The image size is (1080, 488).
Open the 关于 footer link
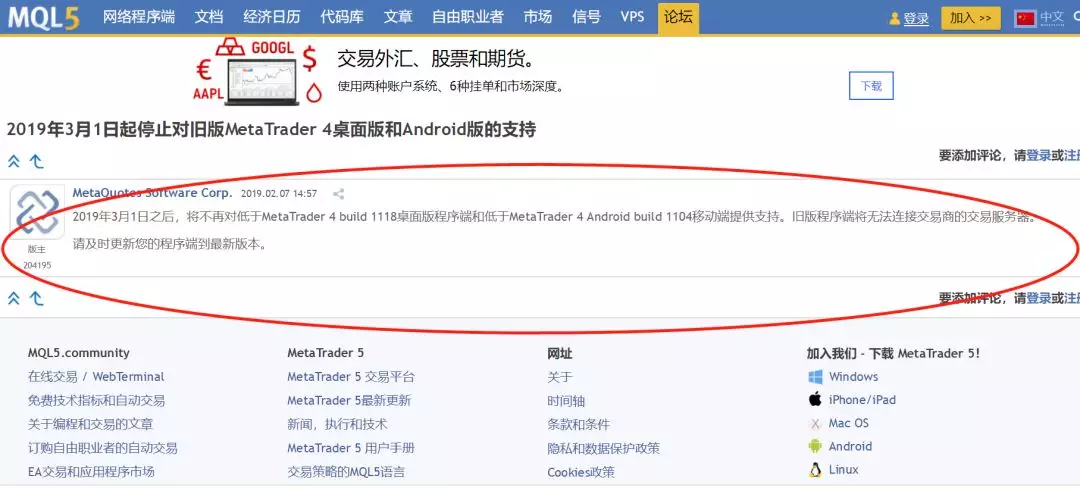click(x=560, y=377)
